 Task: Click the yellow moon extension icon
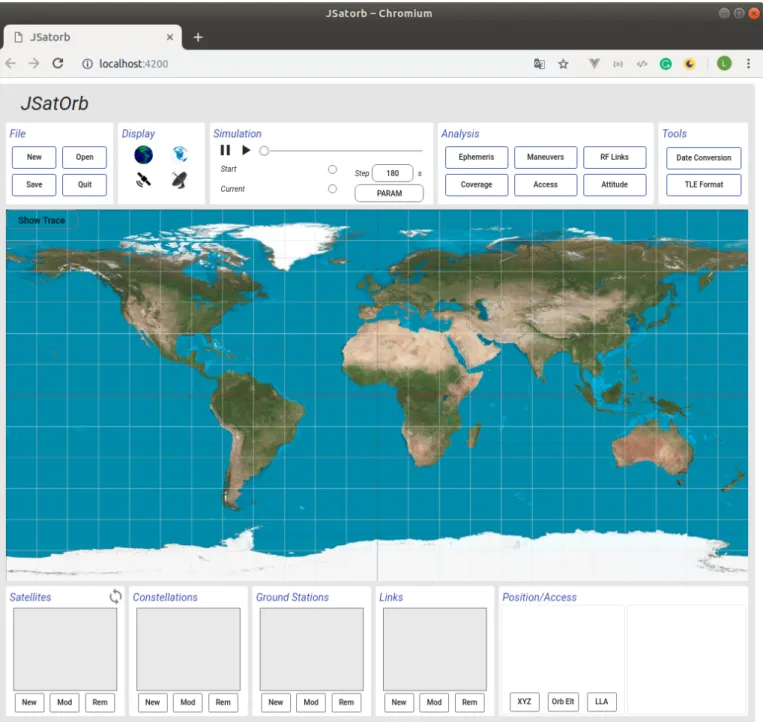pyautogui.click(x=690, y=64)
